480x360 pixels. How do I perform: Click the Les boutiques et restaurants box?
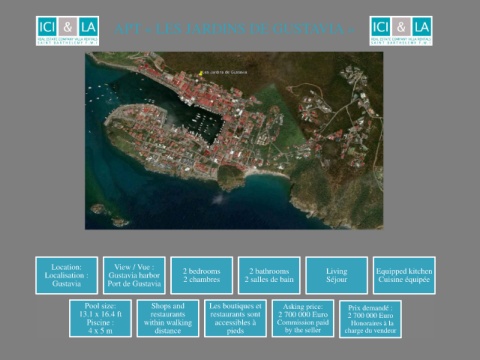(x=235, y=318)
